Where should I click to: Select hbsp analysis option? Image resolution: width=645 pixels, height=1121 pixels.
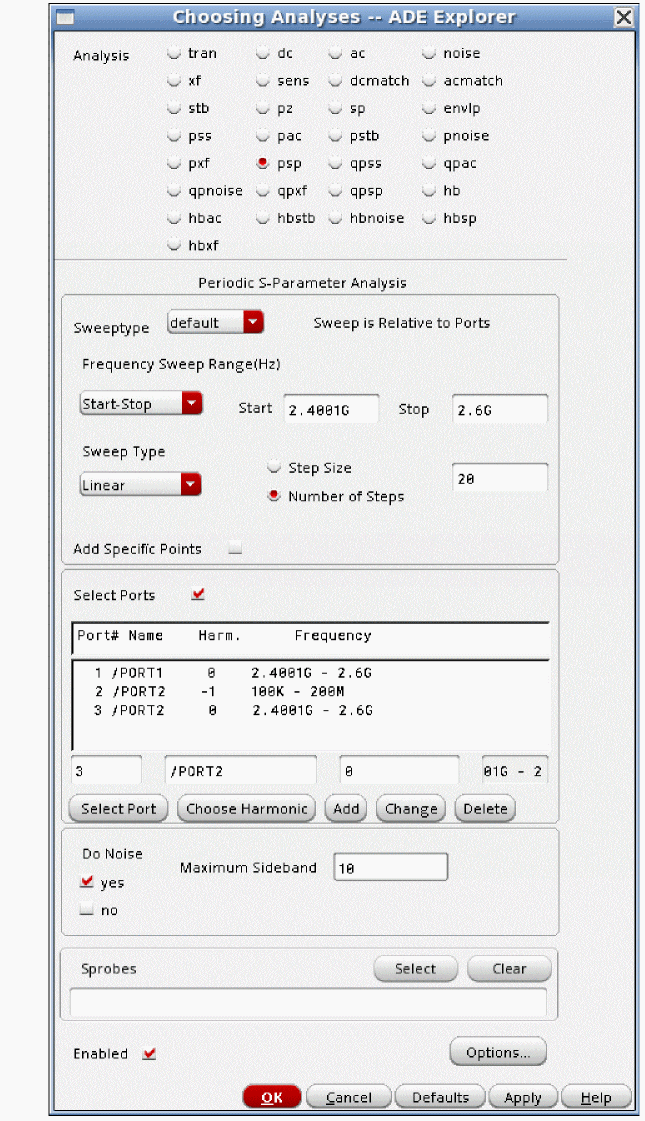point(429,218)
